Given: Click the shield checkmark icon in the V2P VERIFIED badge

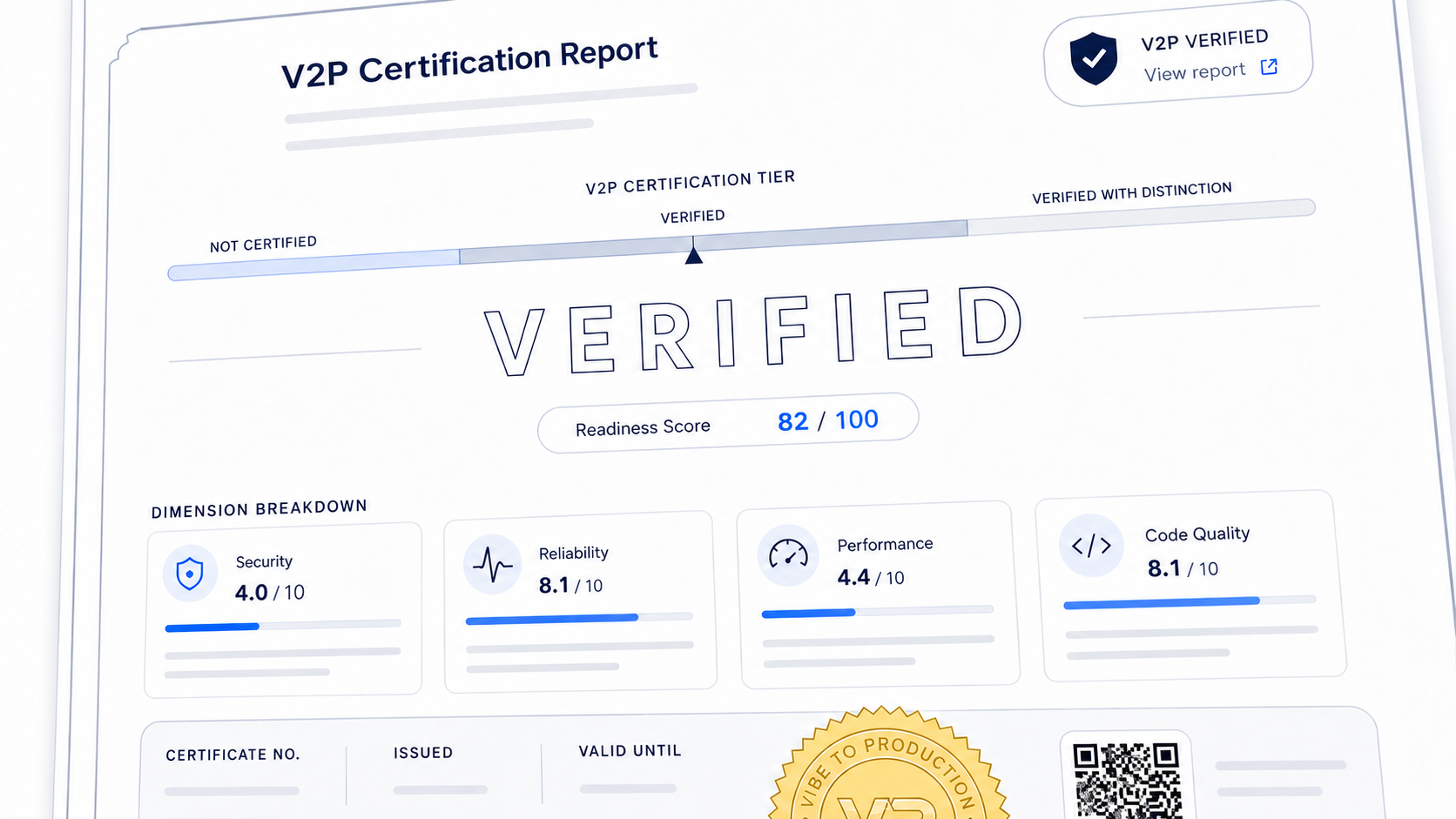Looking at the screenshot, I should click(x=1094, y=58).
